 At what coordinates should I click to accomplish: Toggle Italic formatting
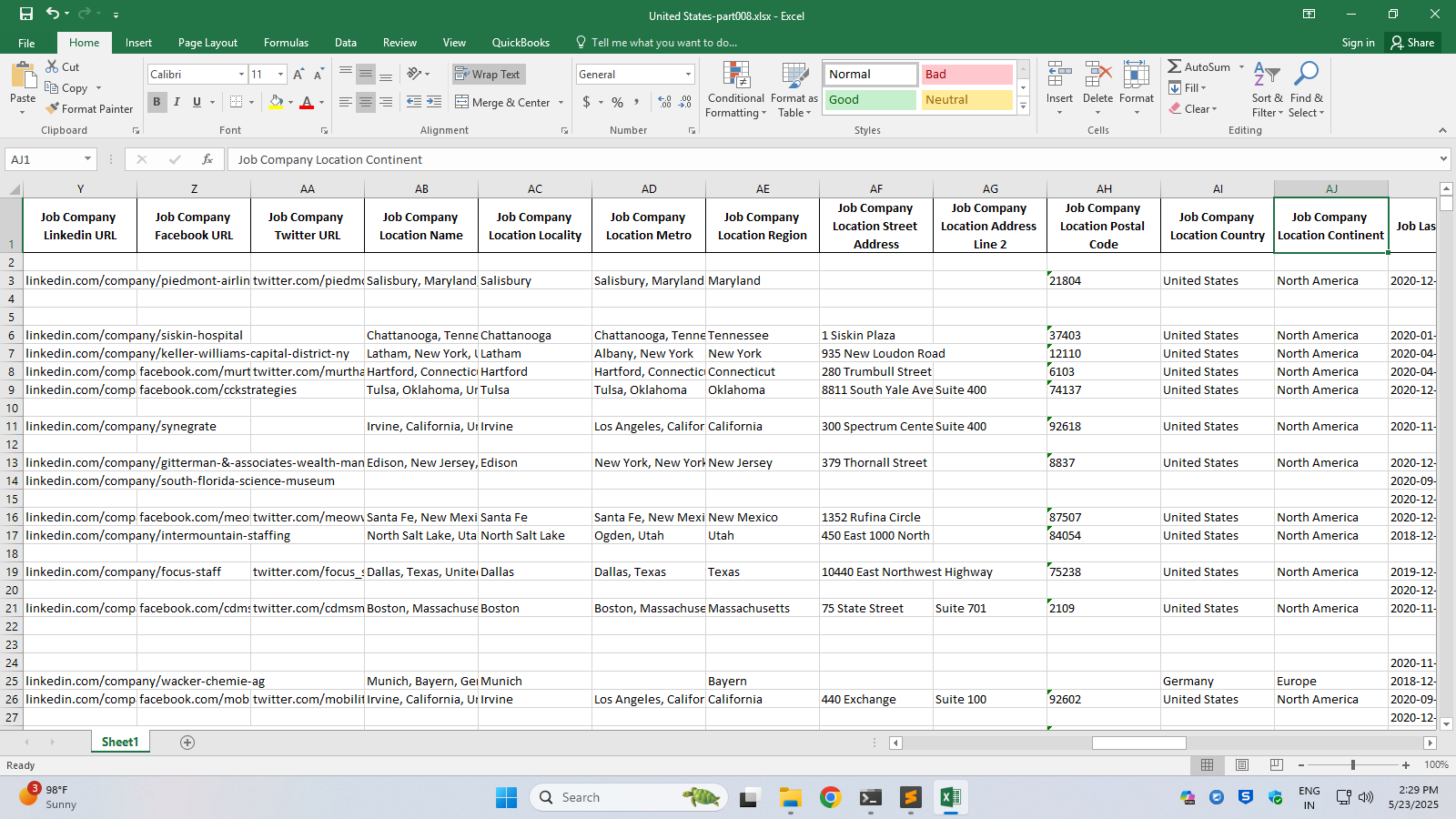(177, 102)
